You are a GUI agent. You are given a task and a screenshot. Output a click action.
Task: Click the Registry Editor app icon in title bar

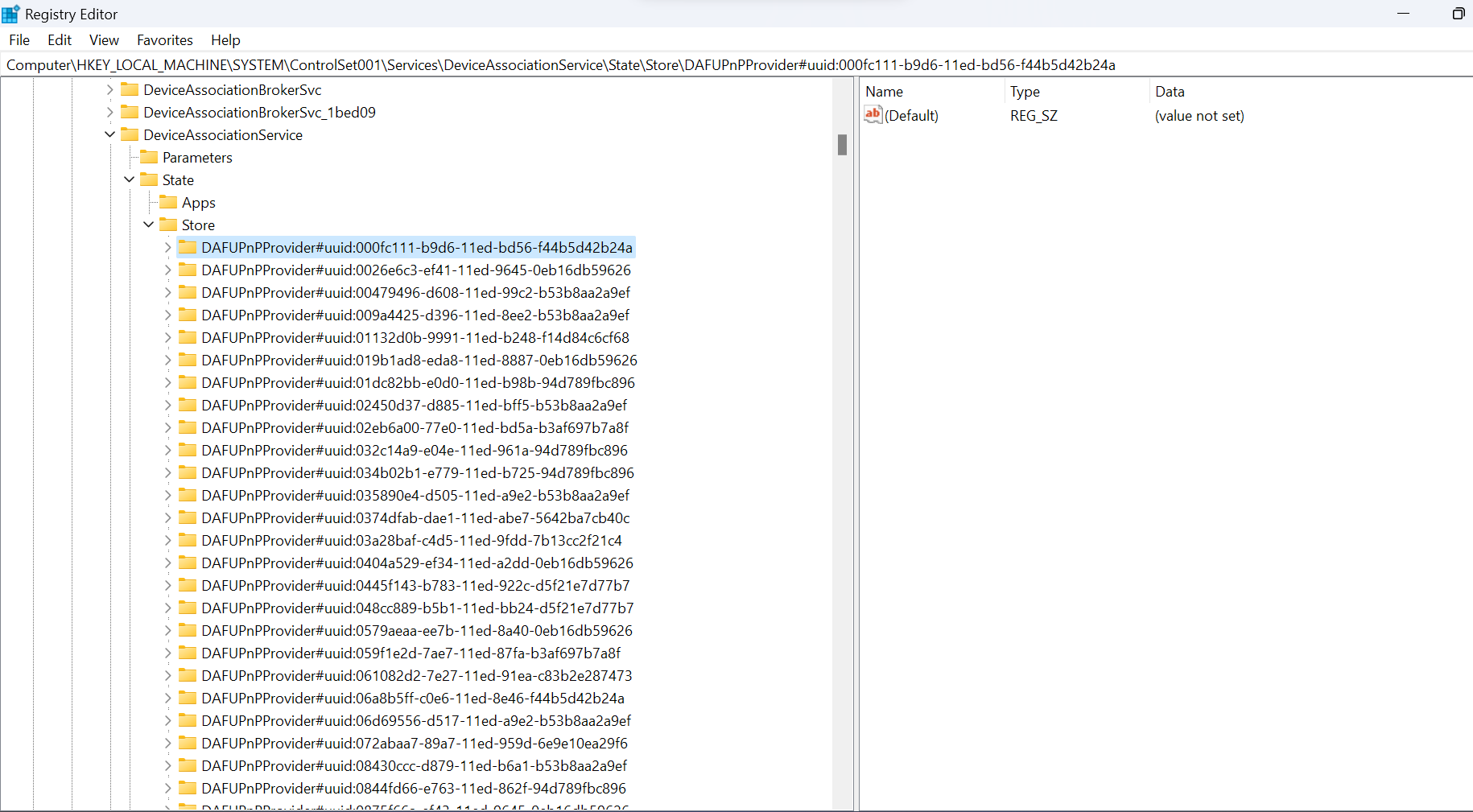[10, 14]
